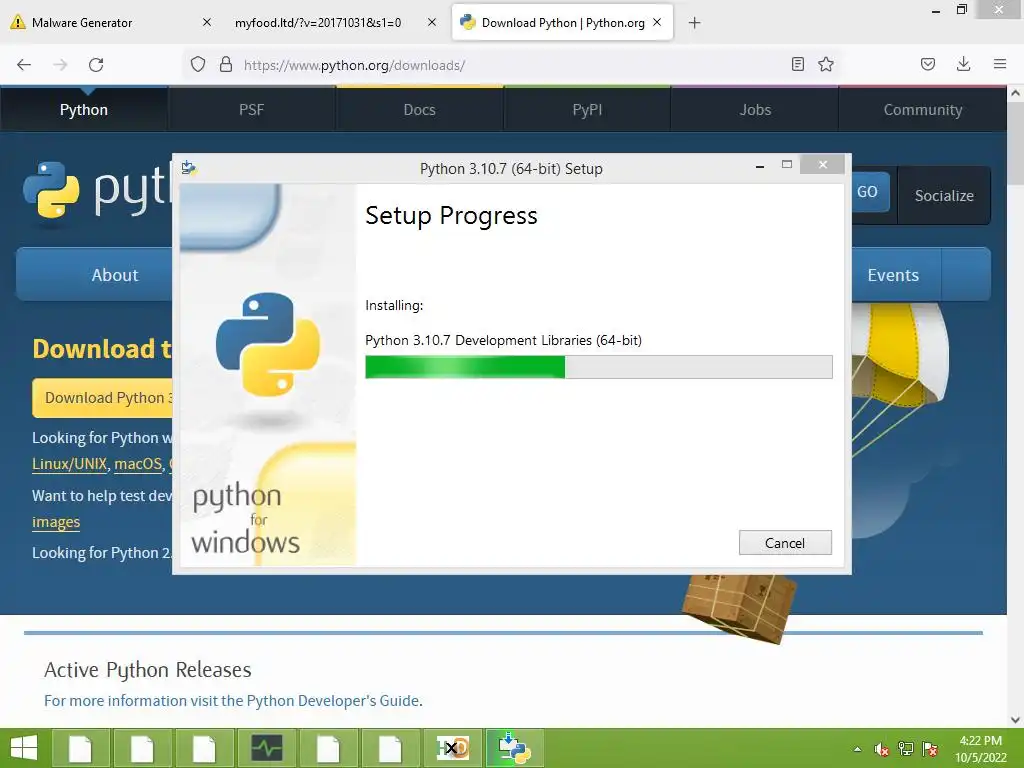Open the Python Developer's Guide link
Screen dimensions: 1024x768
click(333, 701)
